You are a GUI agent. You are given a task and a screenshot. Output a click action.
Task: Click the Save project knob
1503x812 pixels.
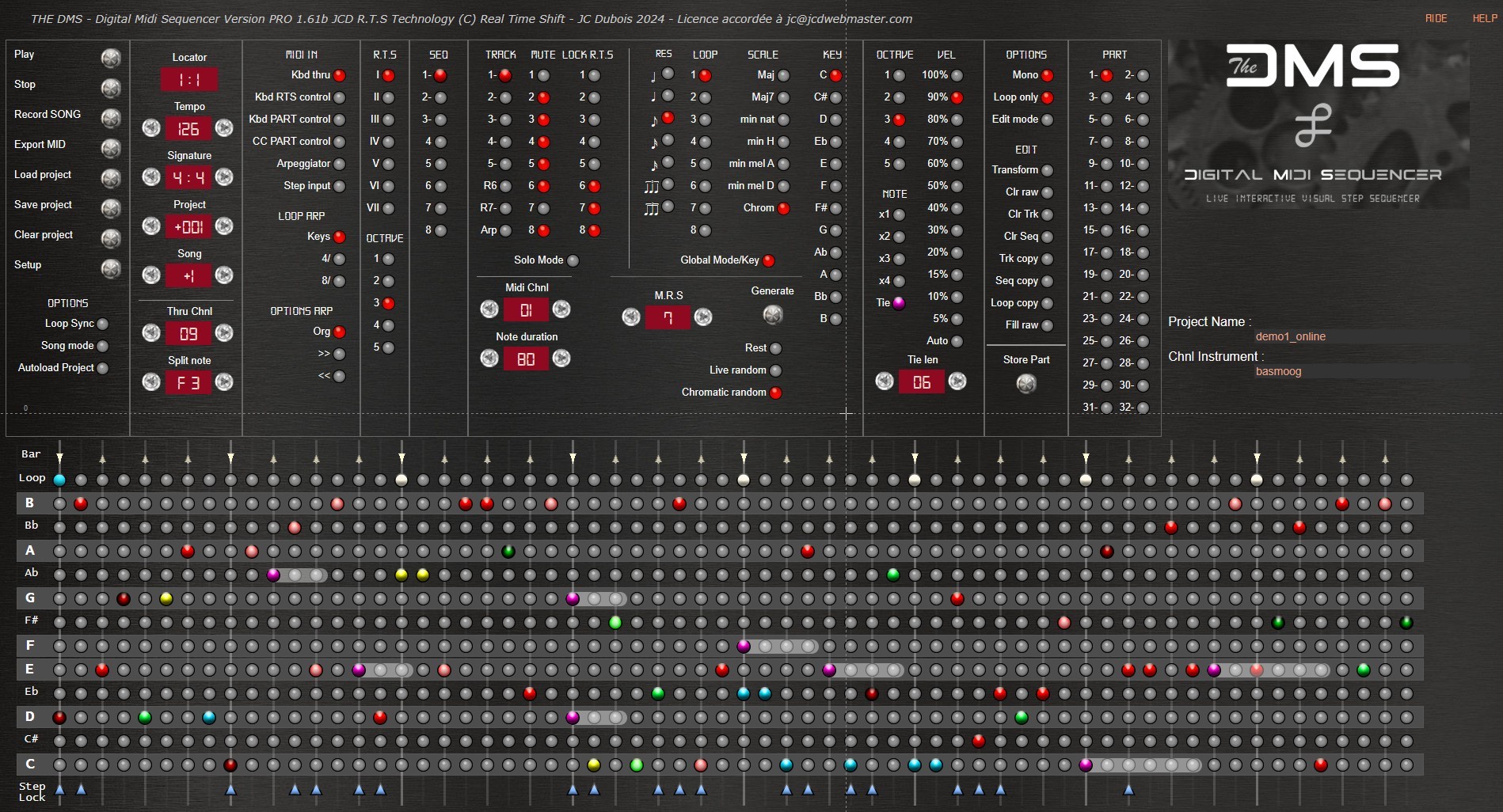click(111, 208)
